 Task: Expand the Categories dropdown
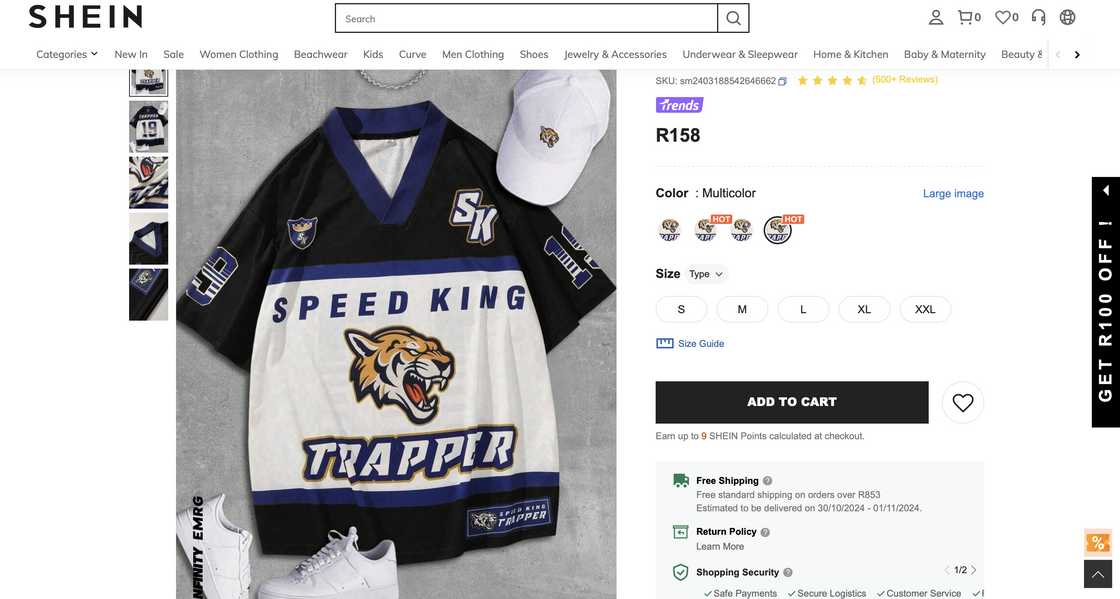pos(67,54)
